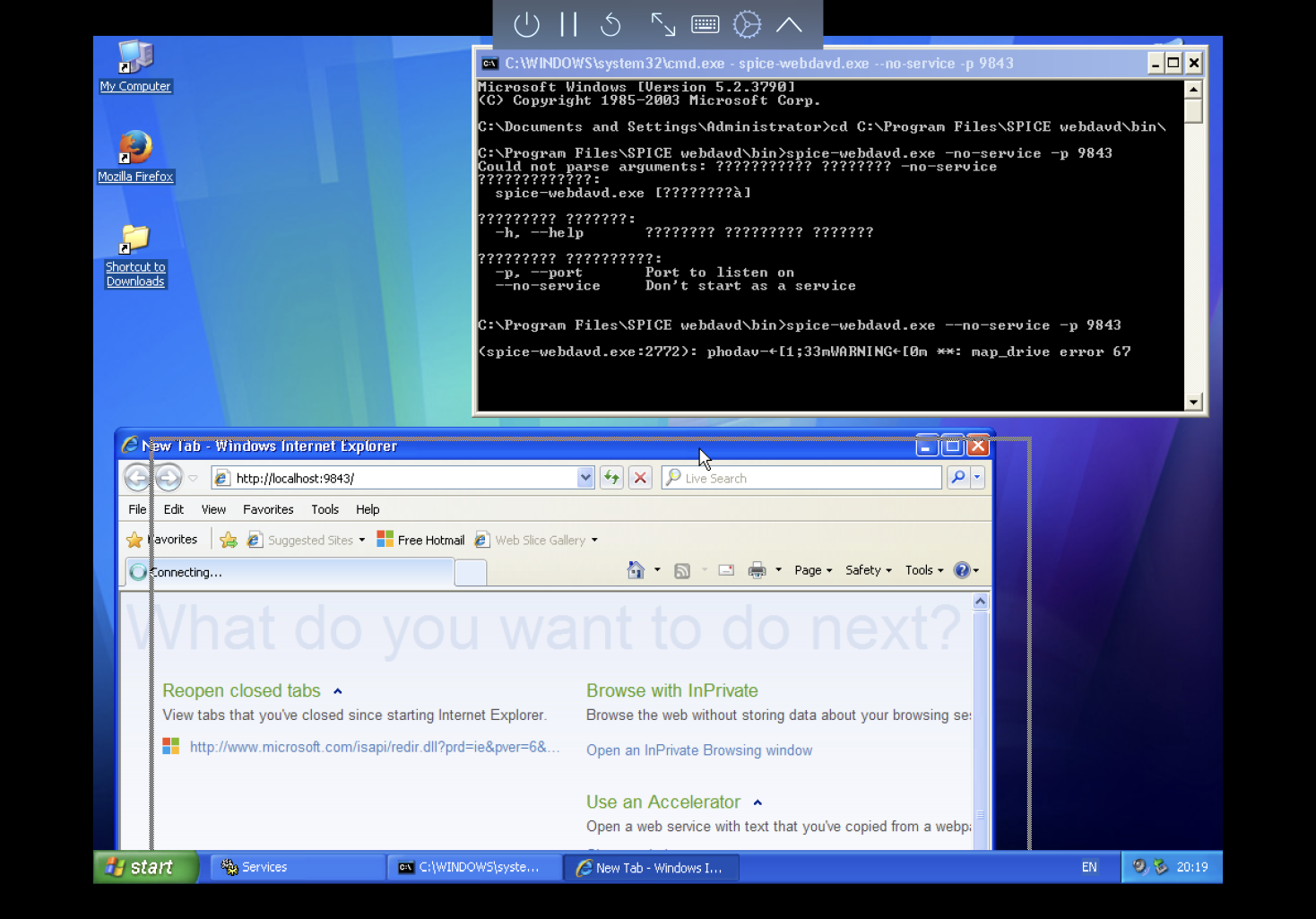Collapse Reopen closed tabs section
The width and height of the screenshot is (1316, 919).
pos(337,691)
